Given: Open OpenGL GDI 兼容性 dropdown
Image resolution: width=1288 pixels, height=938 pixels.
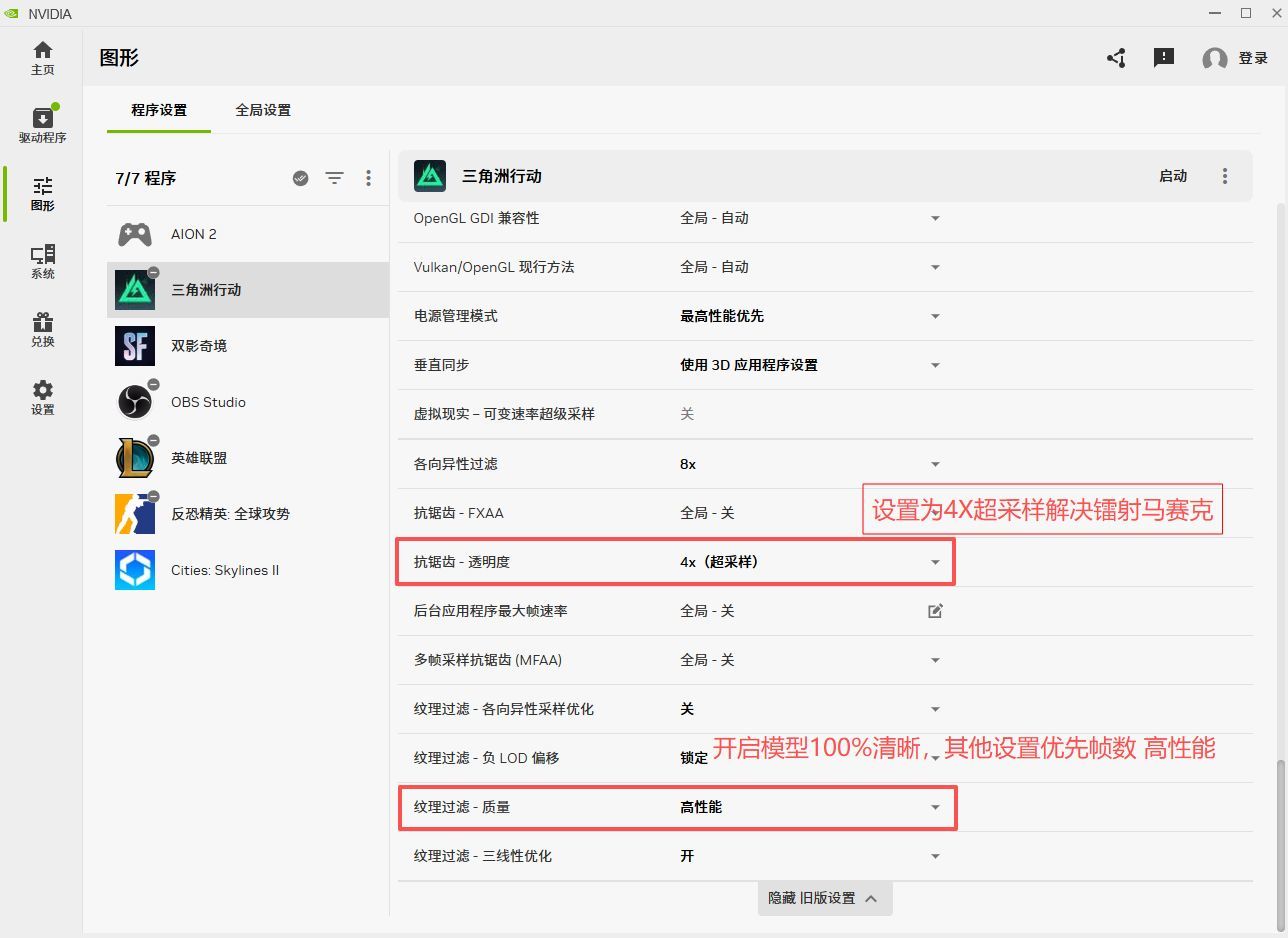Looking at the screenshot, I should tap(935, 218).
